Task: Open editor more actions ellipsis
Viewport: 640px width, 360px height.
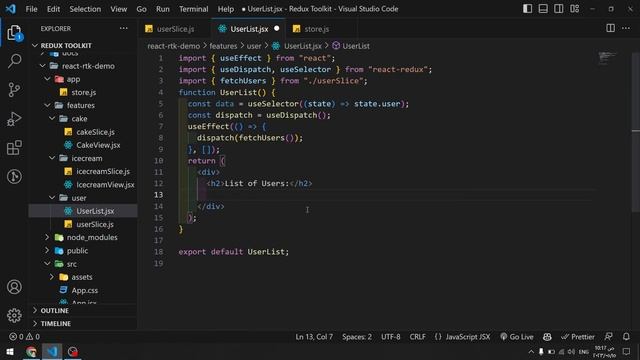Action: tap(626, 28)
